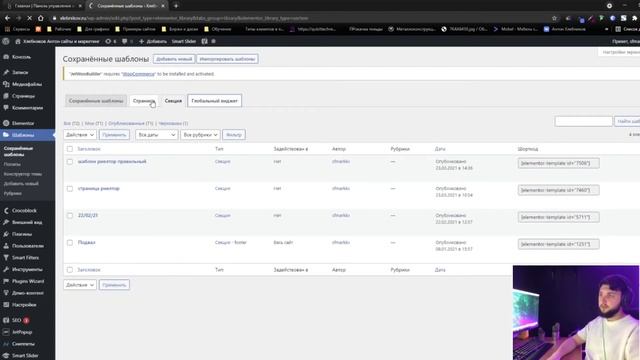Check the box for the 22/02/21 template
Viewport: 640px width, 360px height.
[70, 216]
